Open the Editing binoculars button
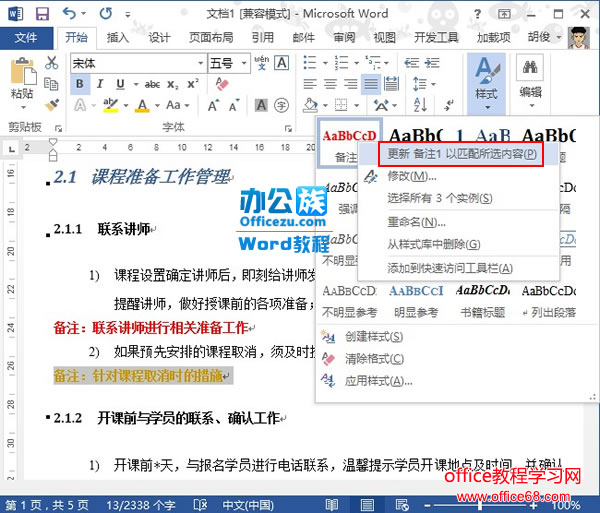 click(530, 81)
